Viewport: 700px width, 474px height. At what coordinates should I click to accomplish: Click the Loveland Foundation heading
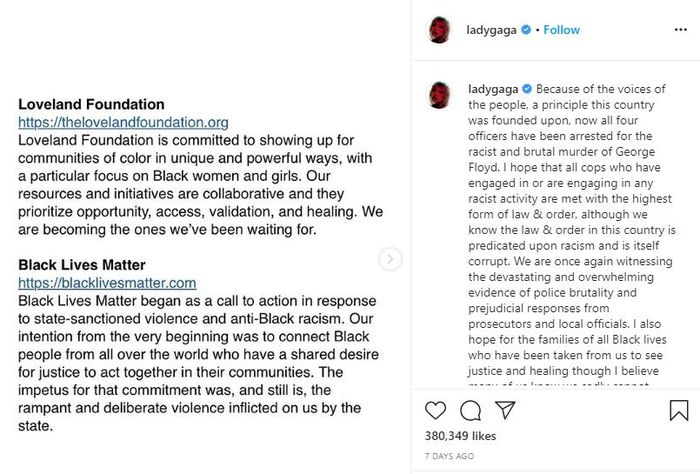click(x=91, y=104)
